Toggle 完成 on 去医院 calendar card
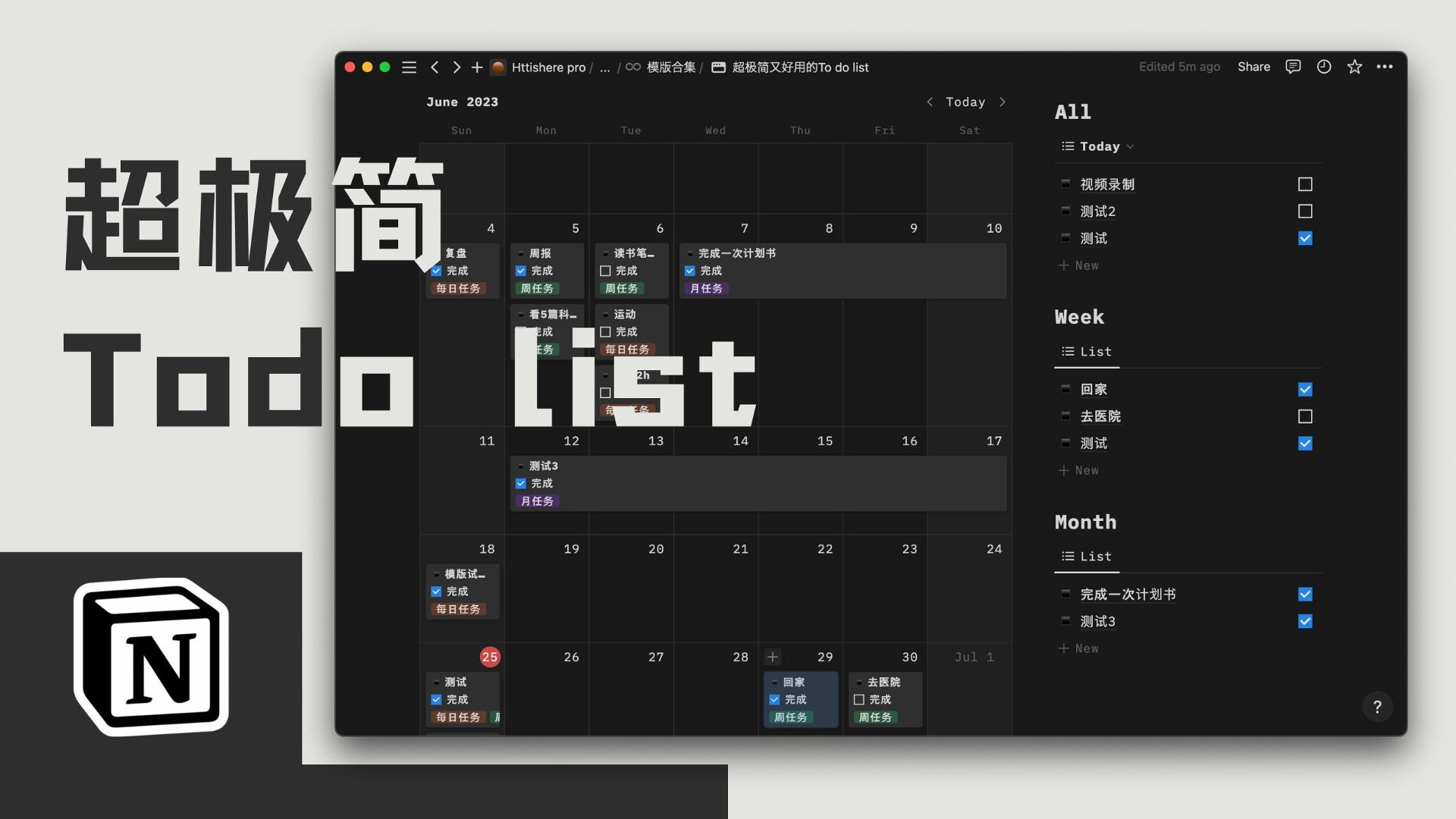This screenshot has height=819, width=1456. (859, 699)
